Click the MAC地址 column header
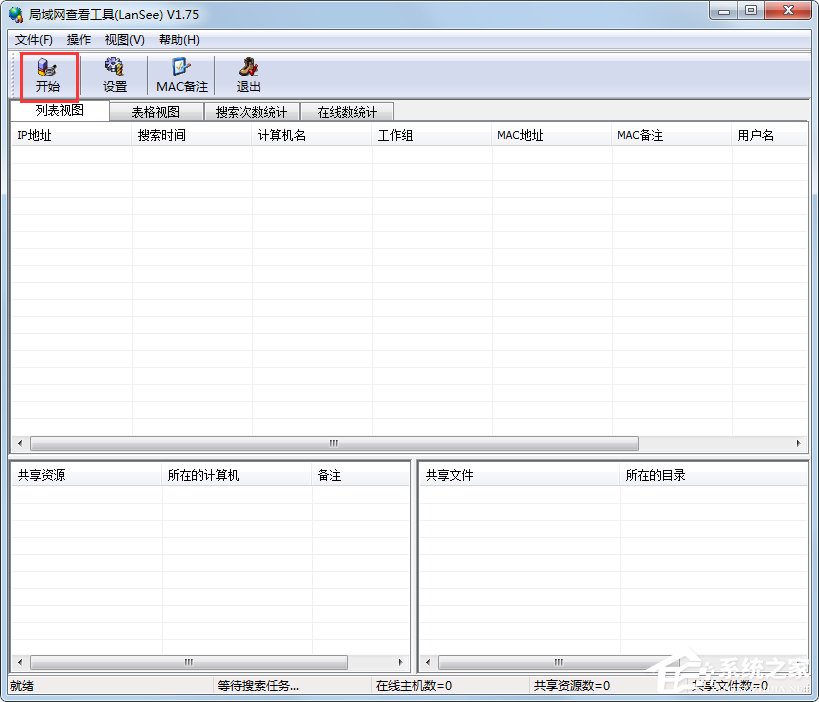The image size is (819, 702). click(x=520, y=134)
